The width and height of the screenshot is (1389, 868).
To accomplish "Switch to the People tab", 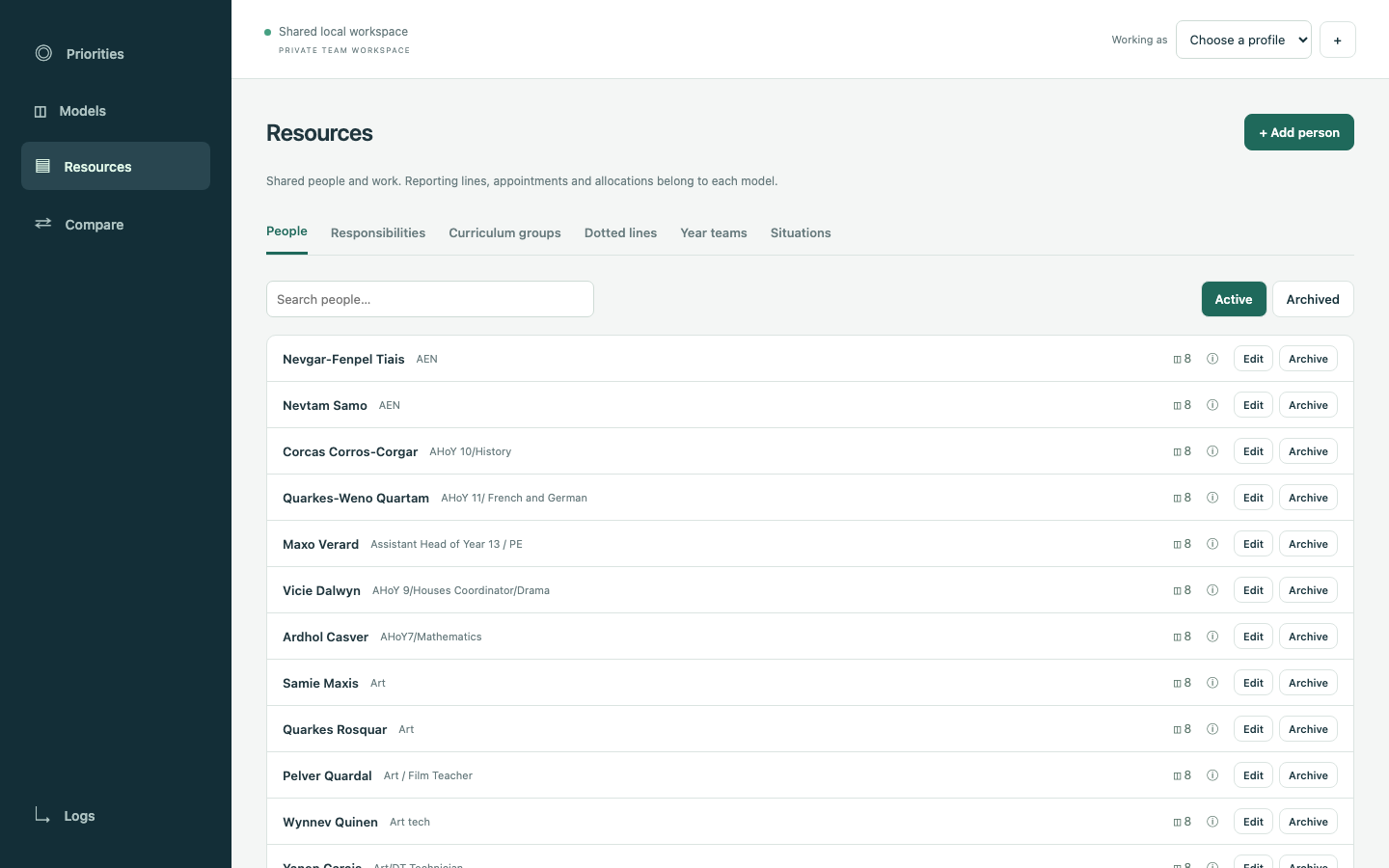I will click(x=286, y=231).
